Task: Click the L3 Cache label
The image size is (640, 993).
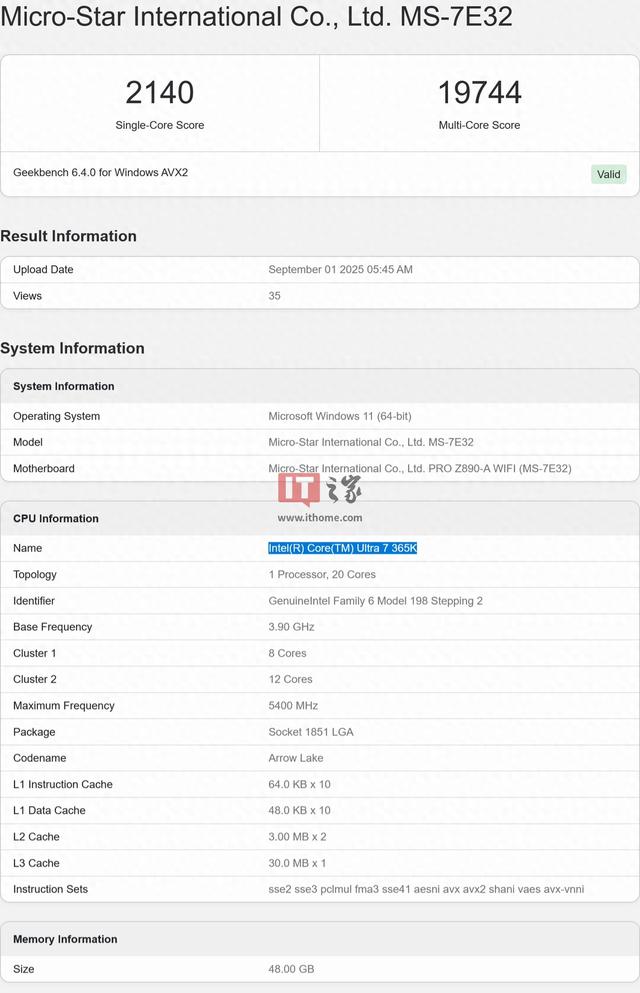Action: (x=36, y=863)
